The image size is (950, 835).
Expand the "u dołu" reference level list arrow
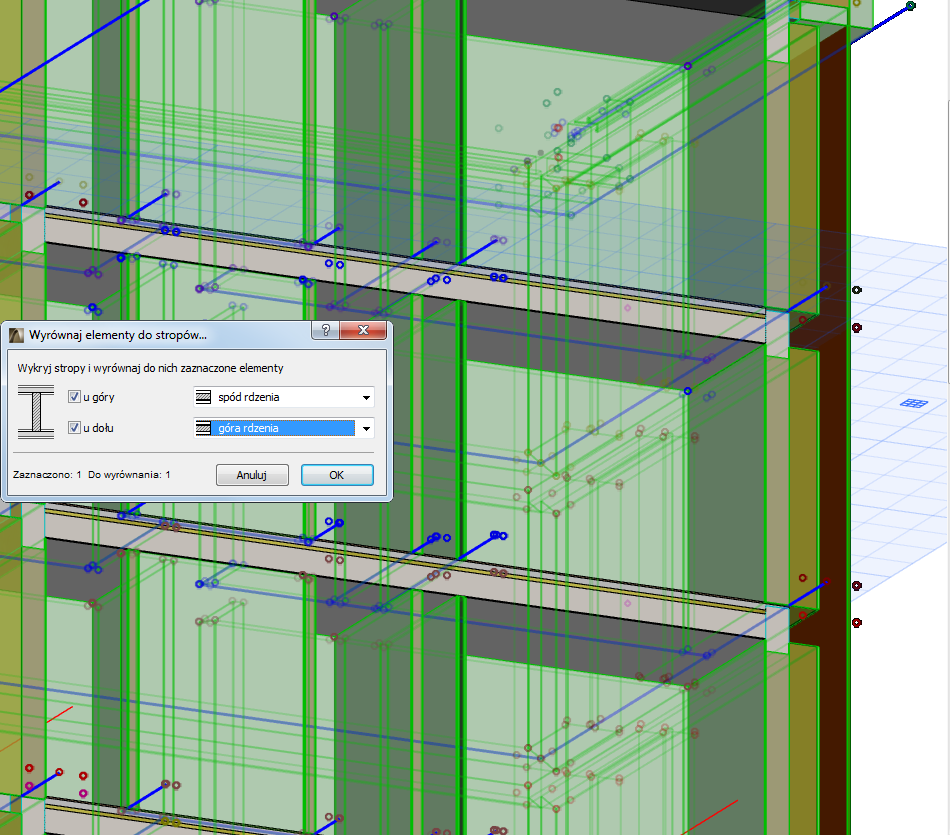pyautogui.click(x=364, y=429)
